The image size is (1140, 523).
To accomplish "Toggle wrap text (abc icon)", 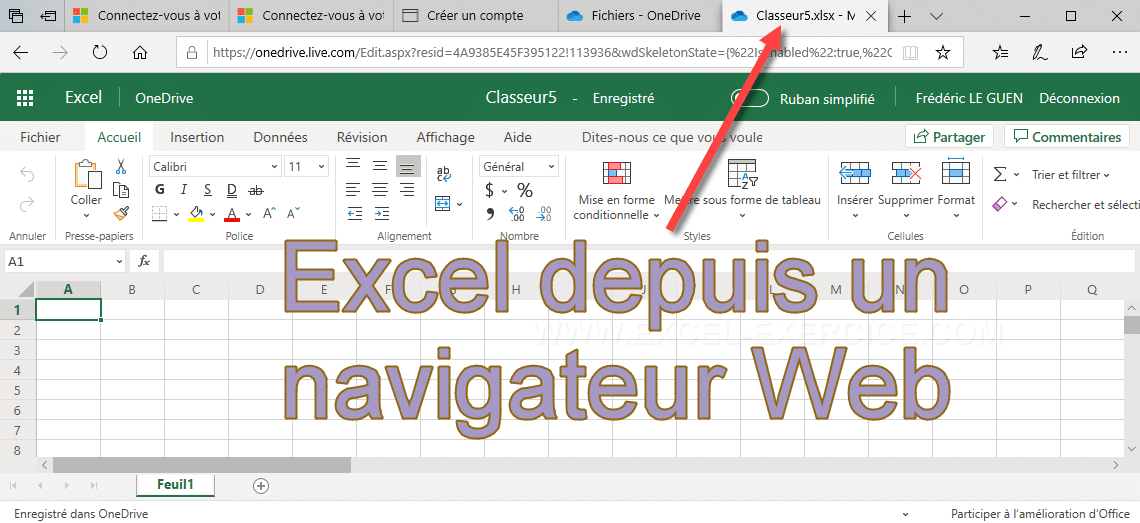I will [443, 174].
